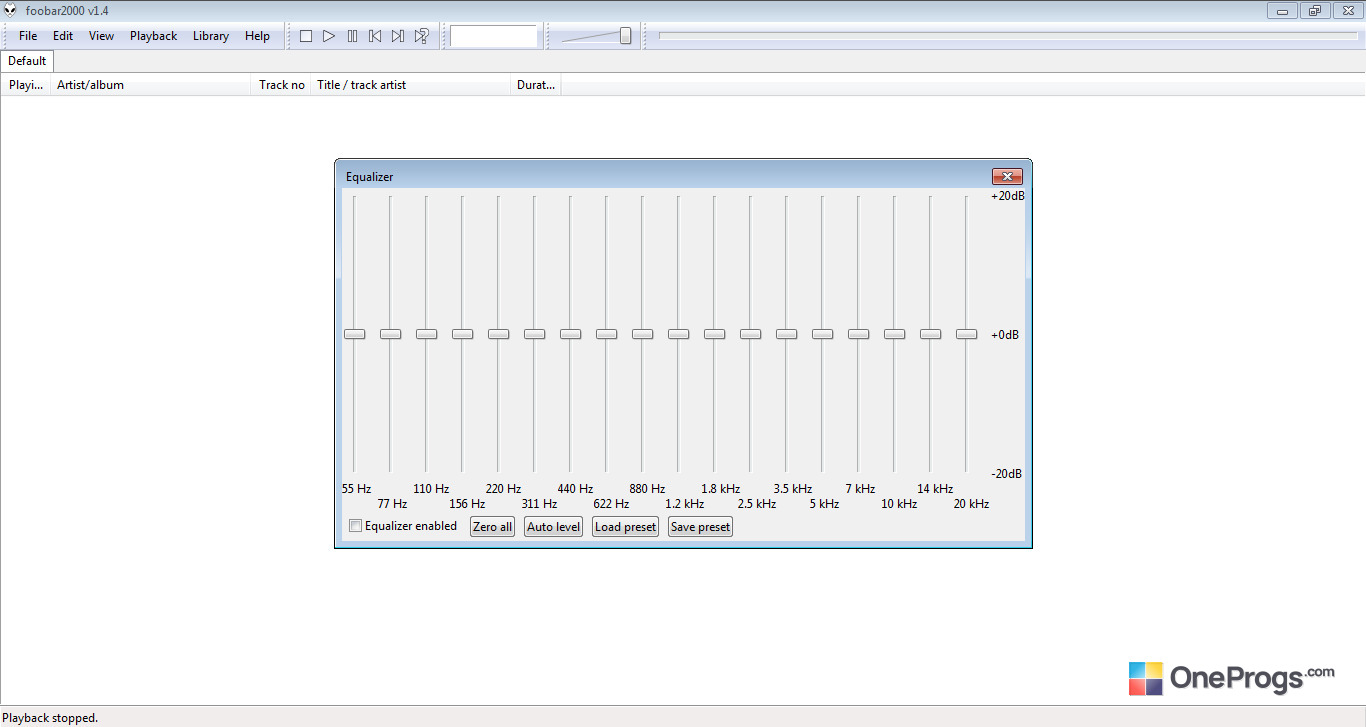Image resolution: width=1366 pixels, height=727 pixels.
Task: Click the Stop playback icon
Action: point(306,36)
